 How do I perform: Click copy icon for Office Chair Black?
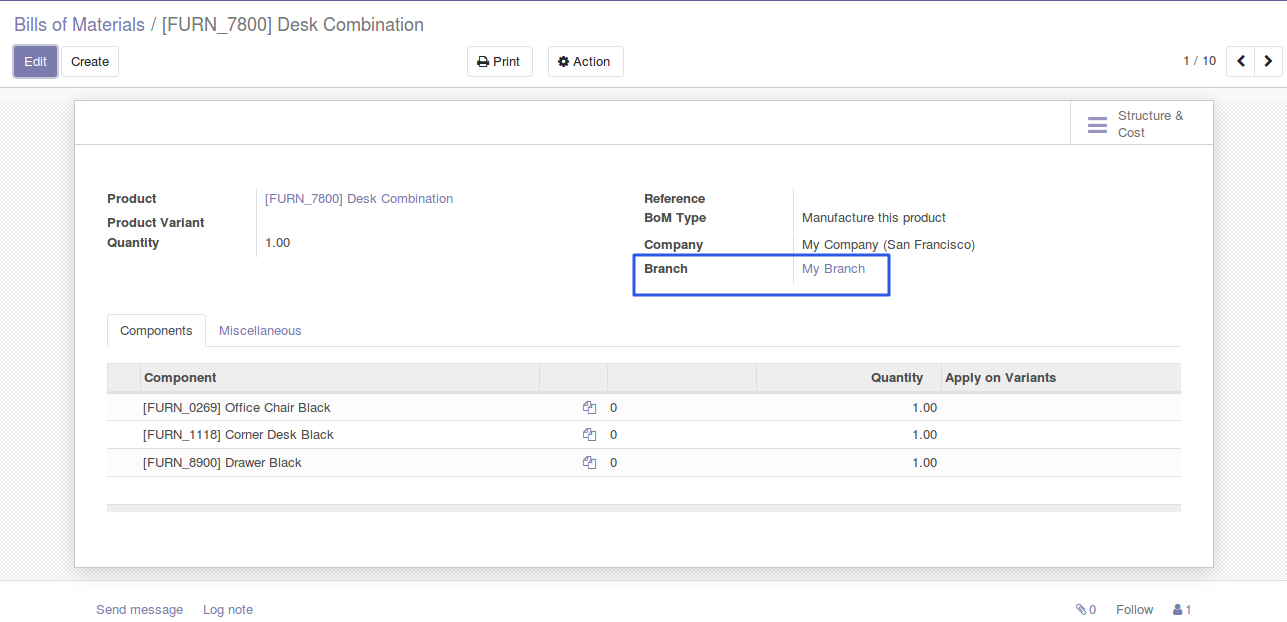pyautogui.click(x=589, y=408)
